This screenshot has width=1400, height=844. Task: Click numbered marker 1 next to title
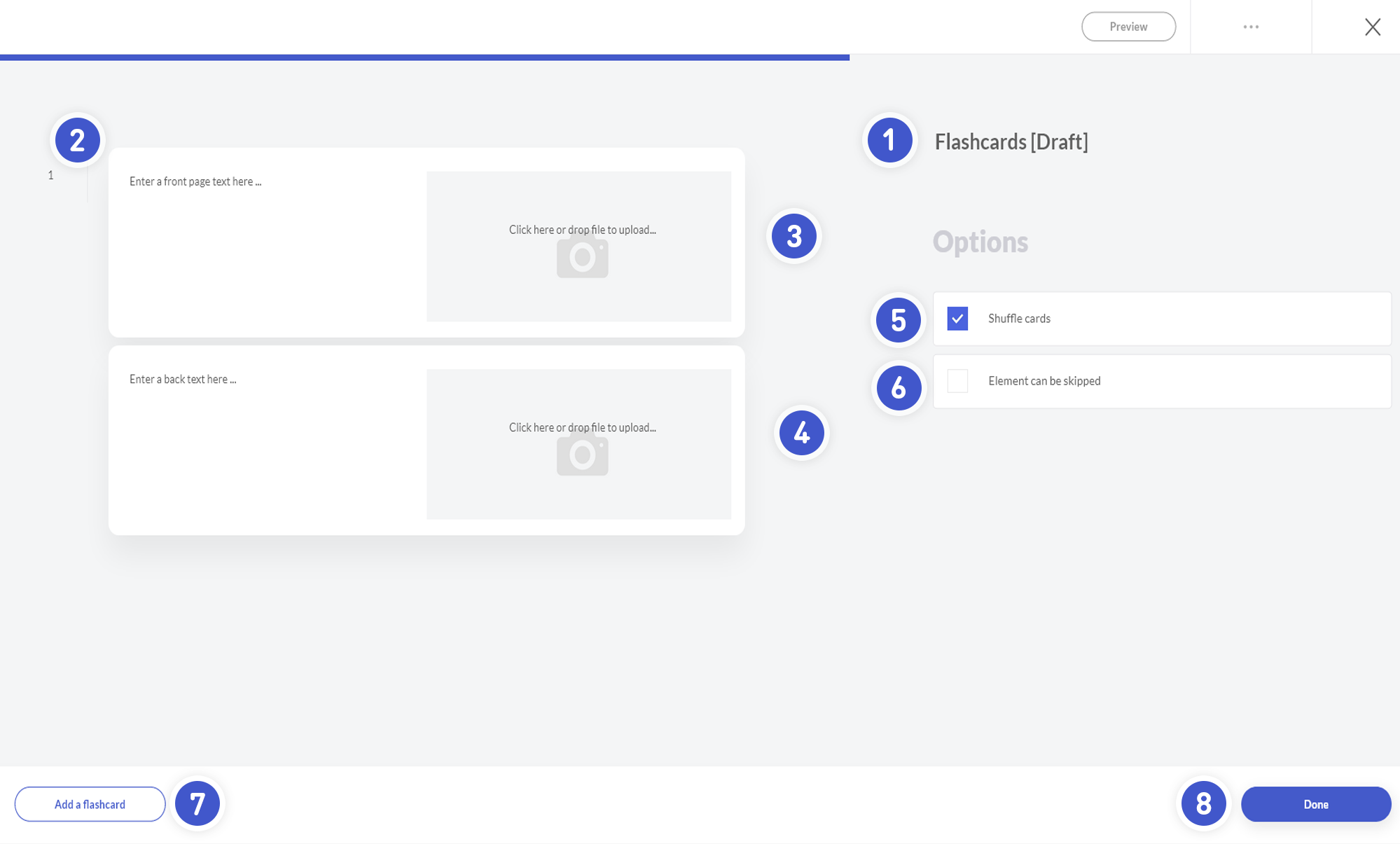tap(889, 140)
